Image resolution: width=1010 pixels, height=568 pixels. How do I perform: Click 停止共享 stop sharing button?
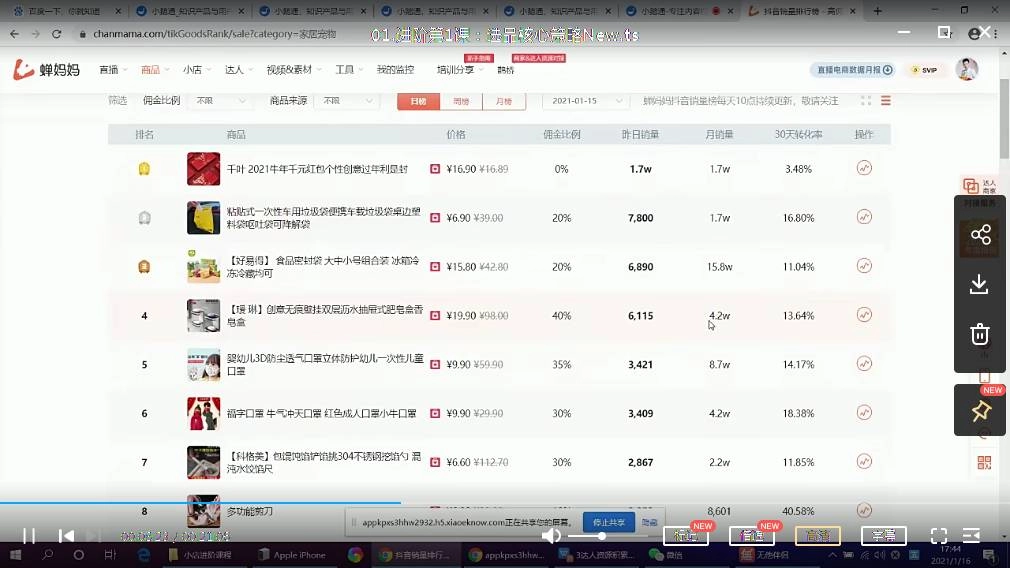pos(609,522)
